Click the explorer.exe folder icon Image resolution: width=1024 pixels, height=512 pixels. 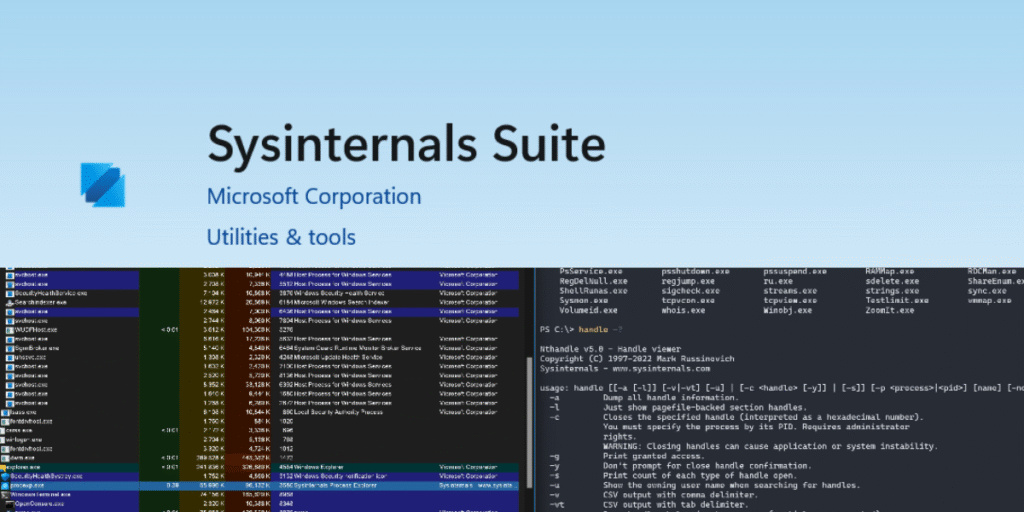click(x=4, y=468)
